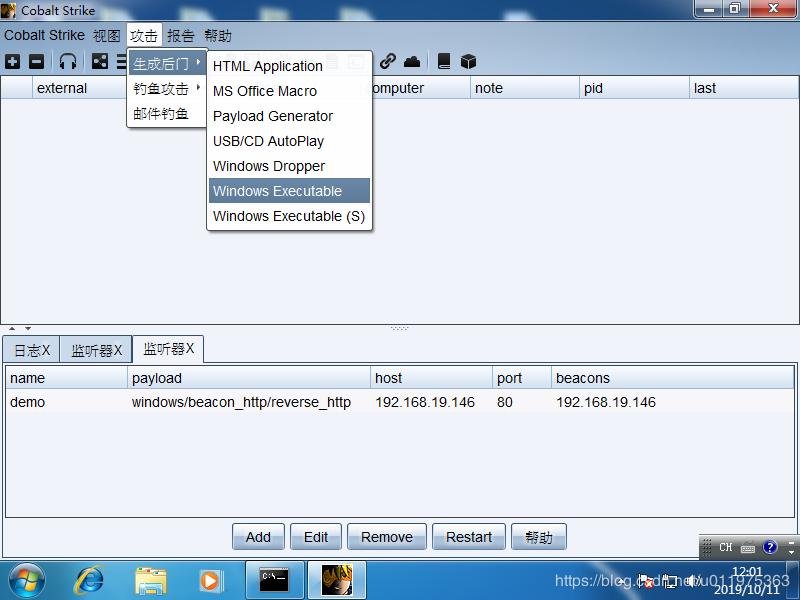The width and height of the screenshot is (800, 600).
Task: Open listeners via the headphones icon
Action: tap(68, 62)
